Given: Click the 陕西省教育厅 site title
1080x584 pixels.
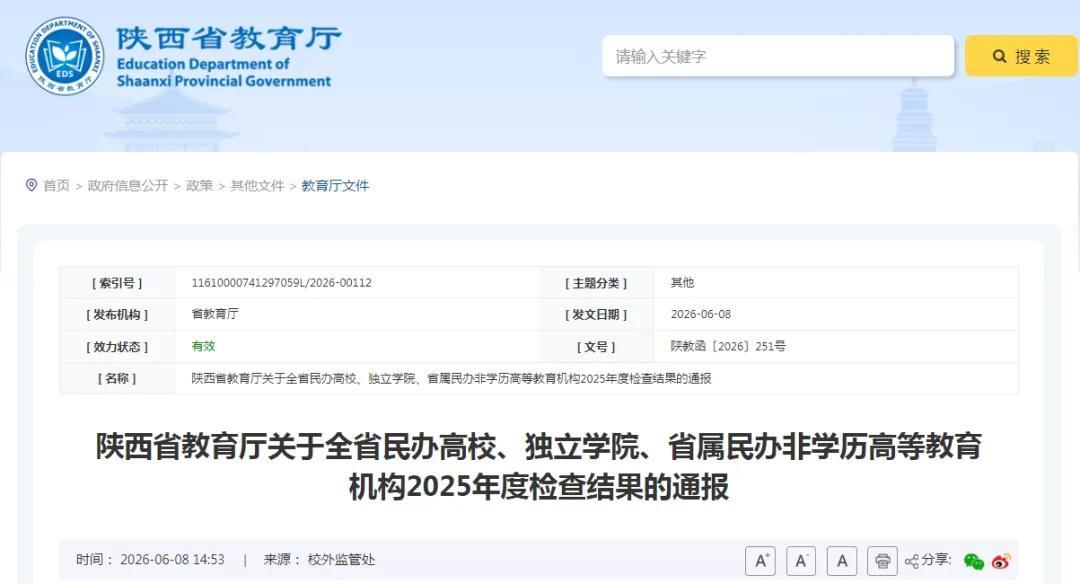Looking at the screenshot, I should [x=229, y=38].
